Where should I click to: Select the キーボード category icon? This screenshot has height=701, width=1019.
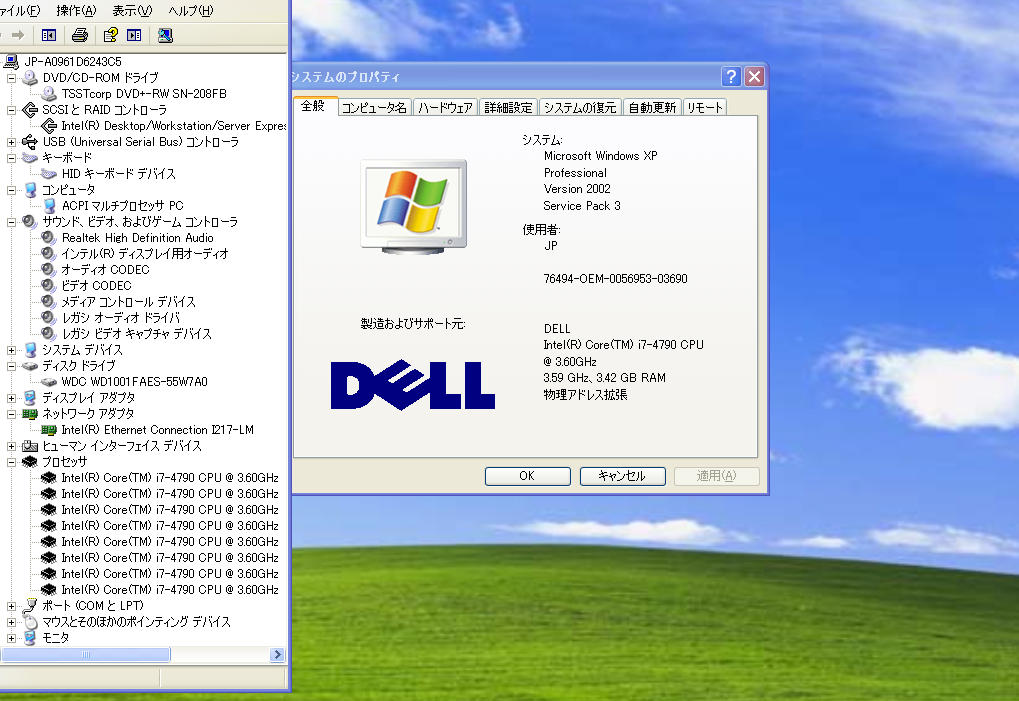(x=30, y=158)
